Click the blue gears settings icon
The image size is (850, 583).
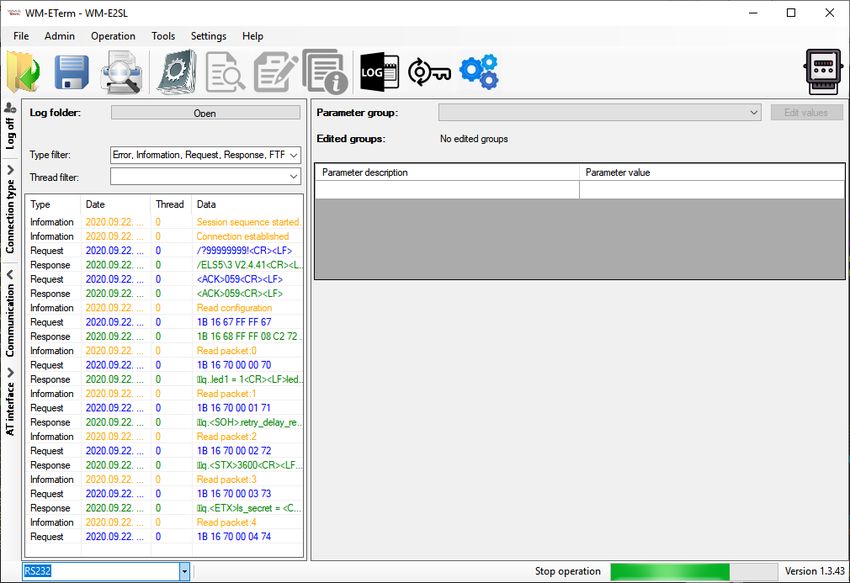point(479,72)
